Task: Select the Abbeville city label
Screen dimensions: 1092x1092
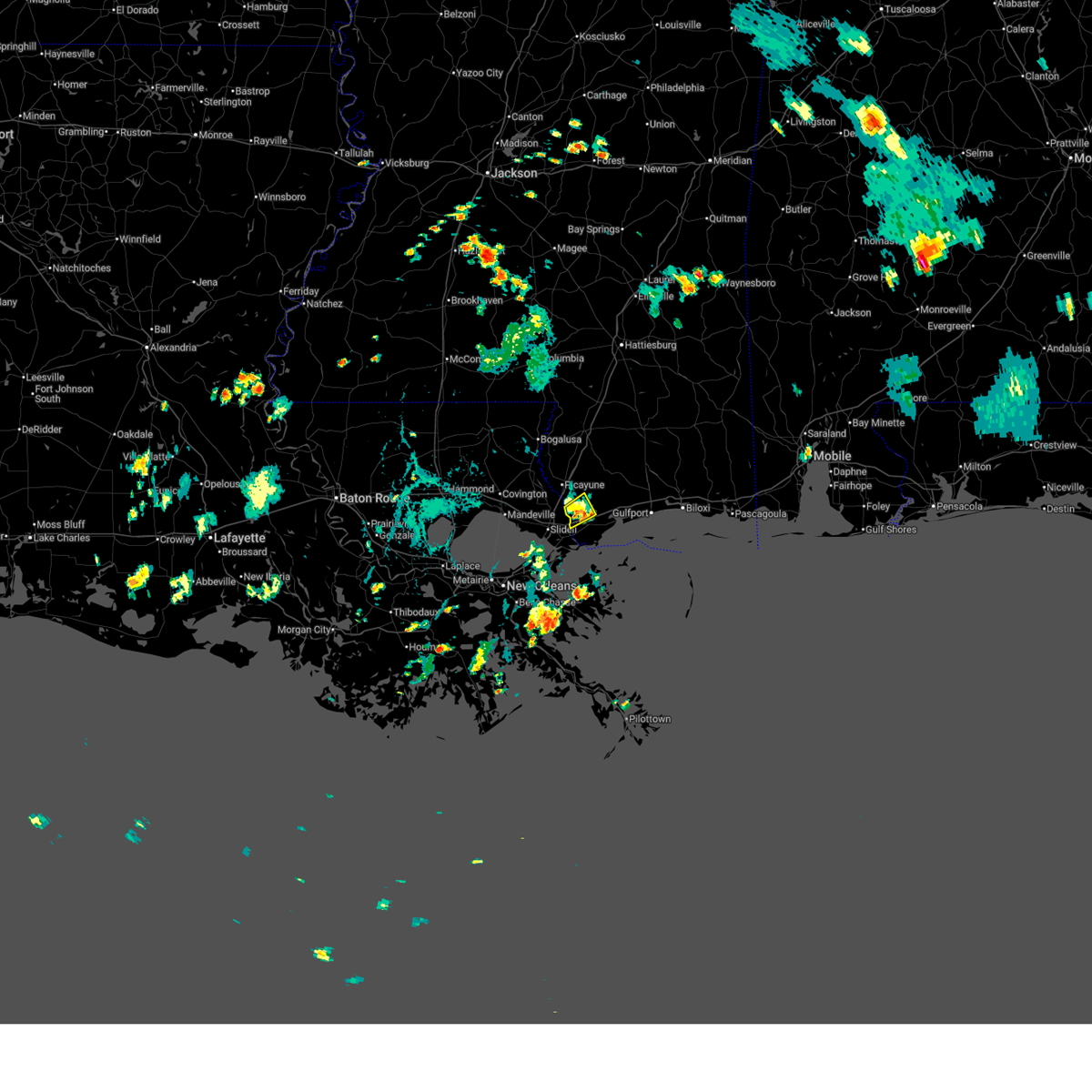Action: tap(216, 581)
